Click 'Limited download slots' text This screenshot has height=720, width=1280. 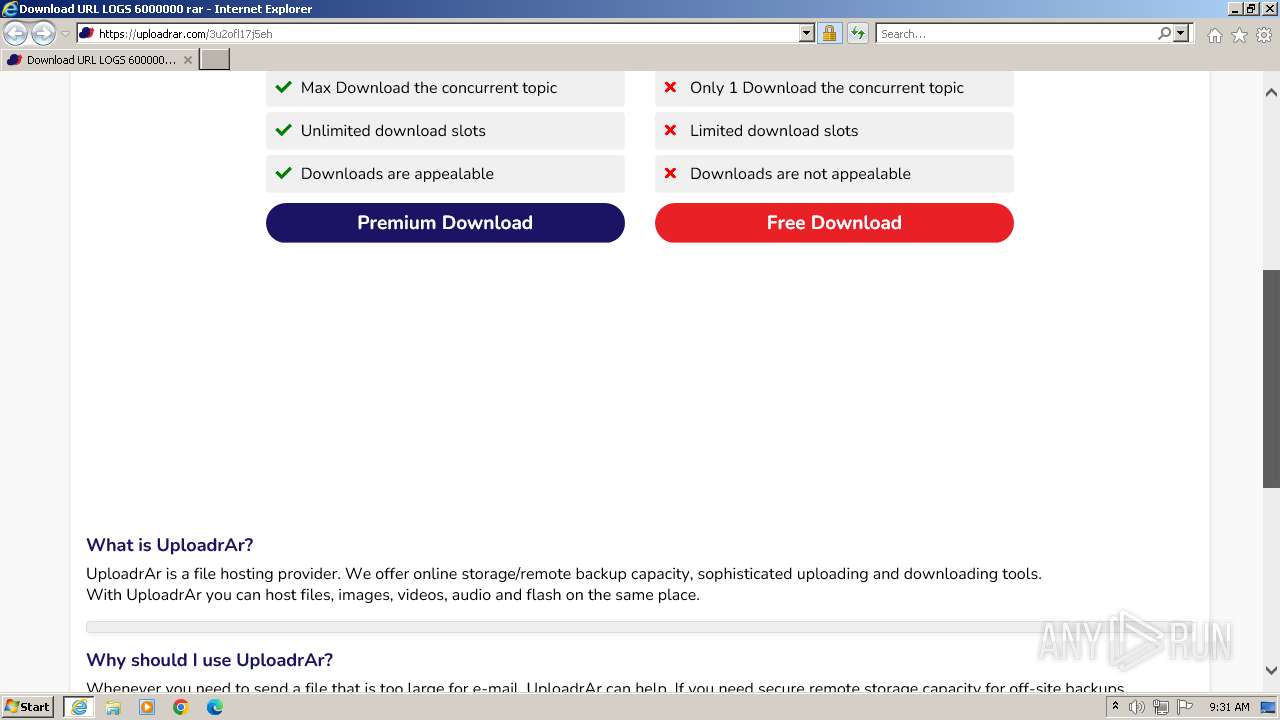pos(774,131)
